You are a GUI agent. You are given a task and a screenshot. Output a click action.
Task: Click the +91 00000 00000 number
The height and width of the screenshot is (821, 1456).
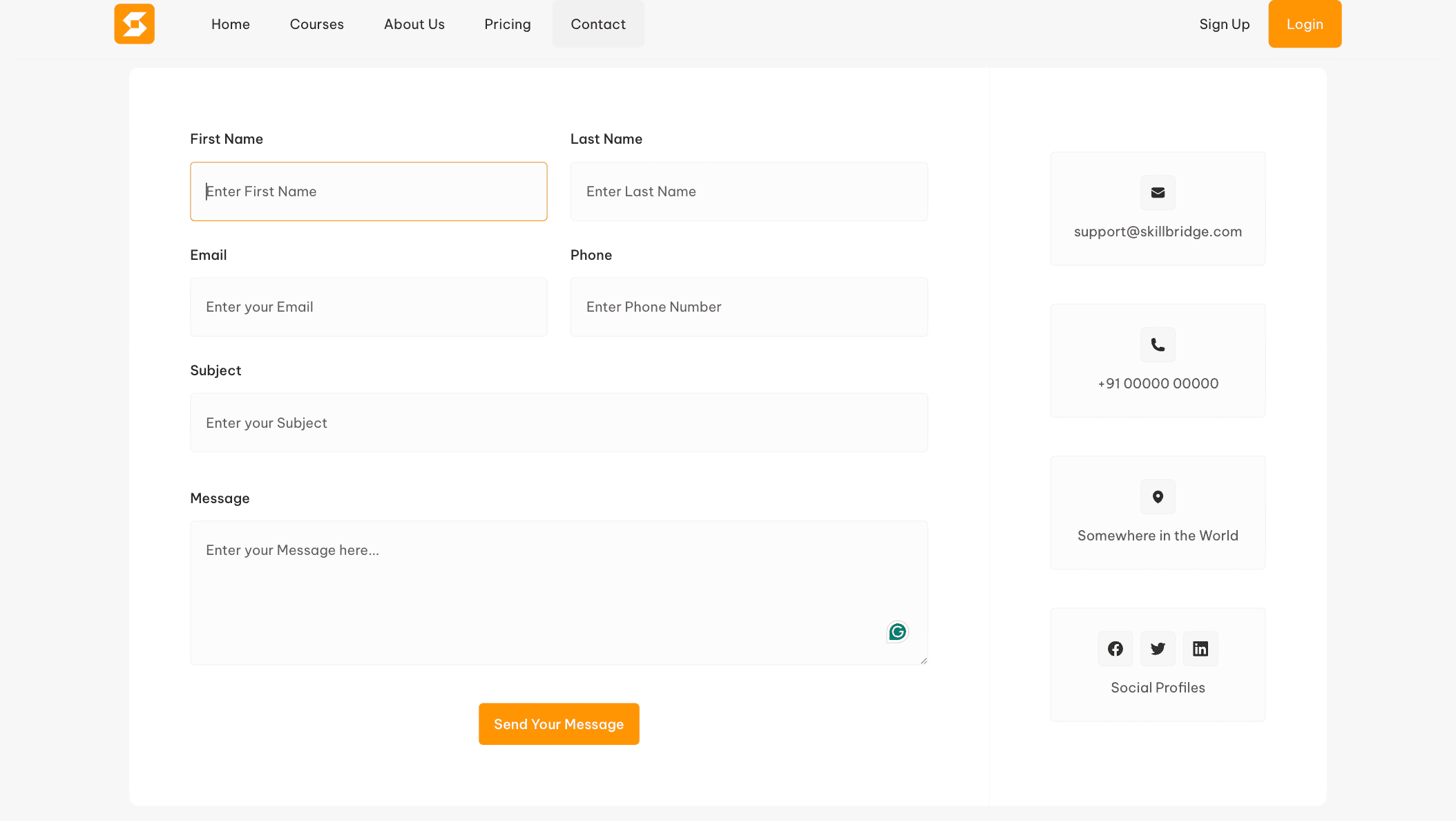1158,384
